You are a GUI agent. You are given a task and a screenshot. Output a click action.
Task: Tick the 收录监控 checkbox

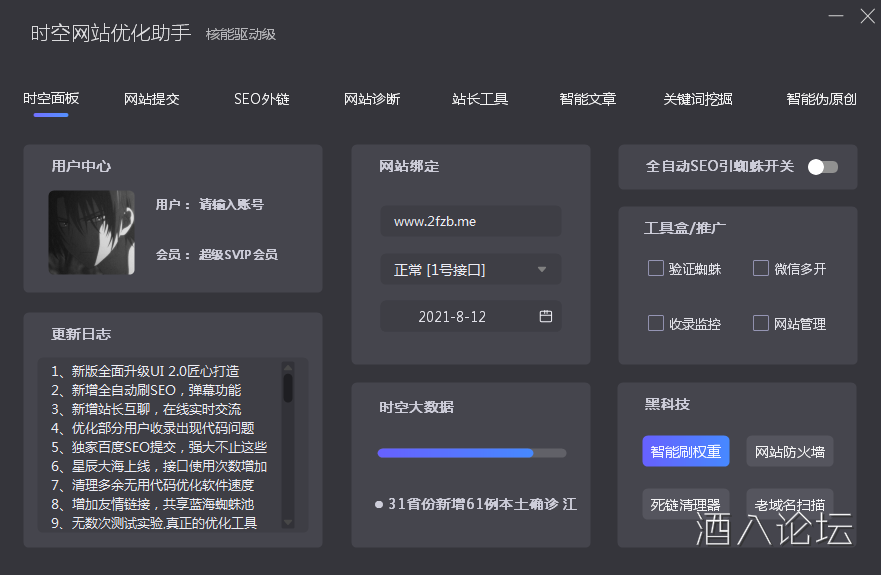pyautogui.click(x=656, y=323)
